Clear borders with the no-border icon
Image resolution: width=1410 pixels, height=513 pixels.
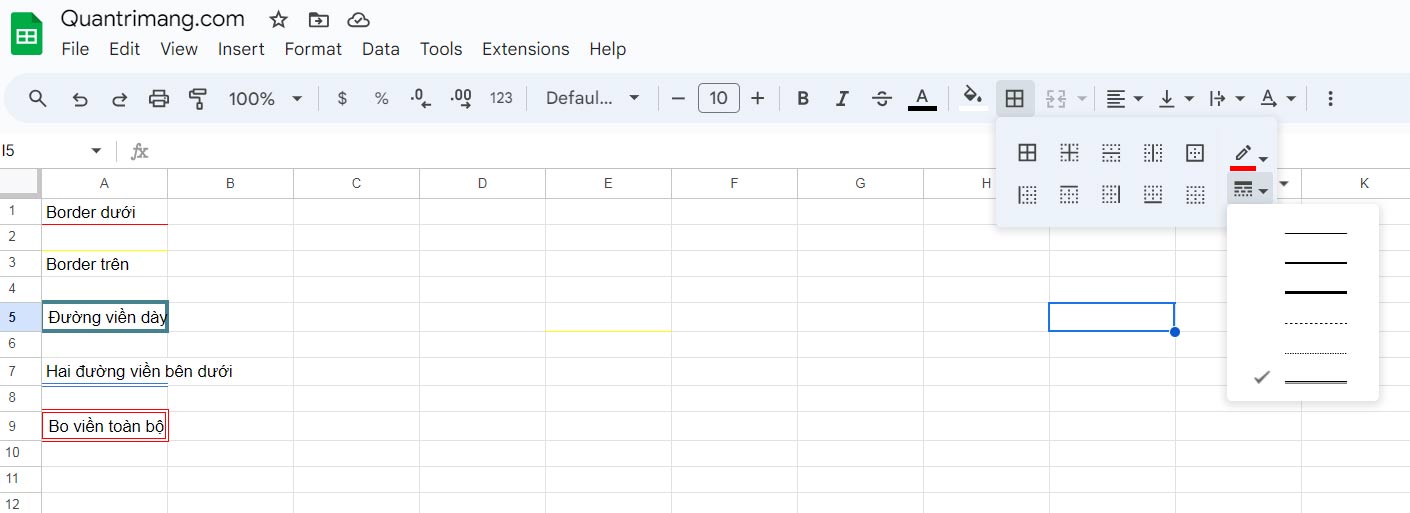pos(1195,195)
